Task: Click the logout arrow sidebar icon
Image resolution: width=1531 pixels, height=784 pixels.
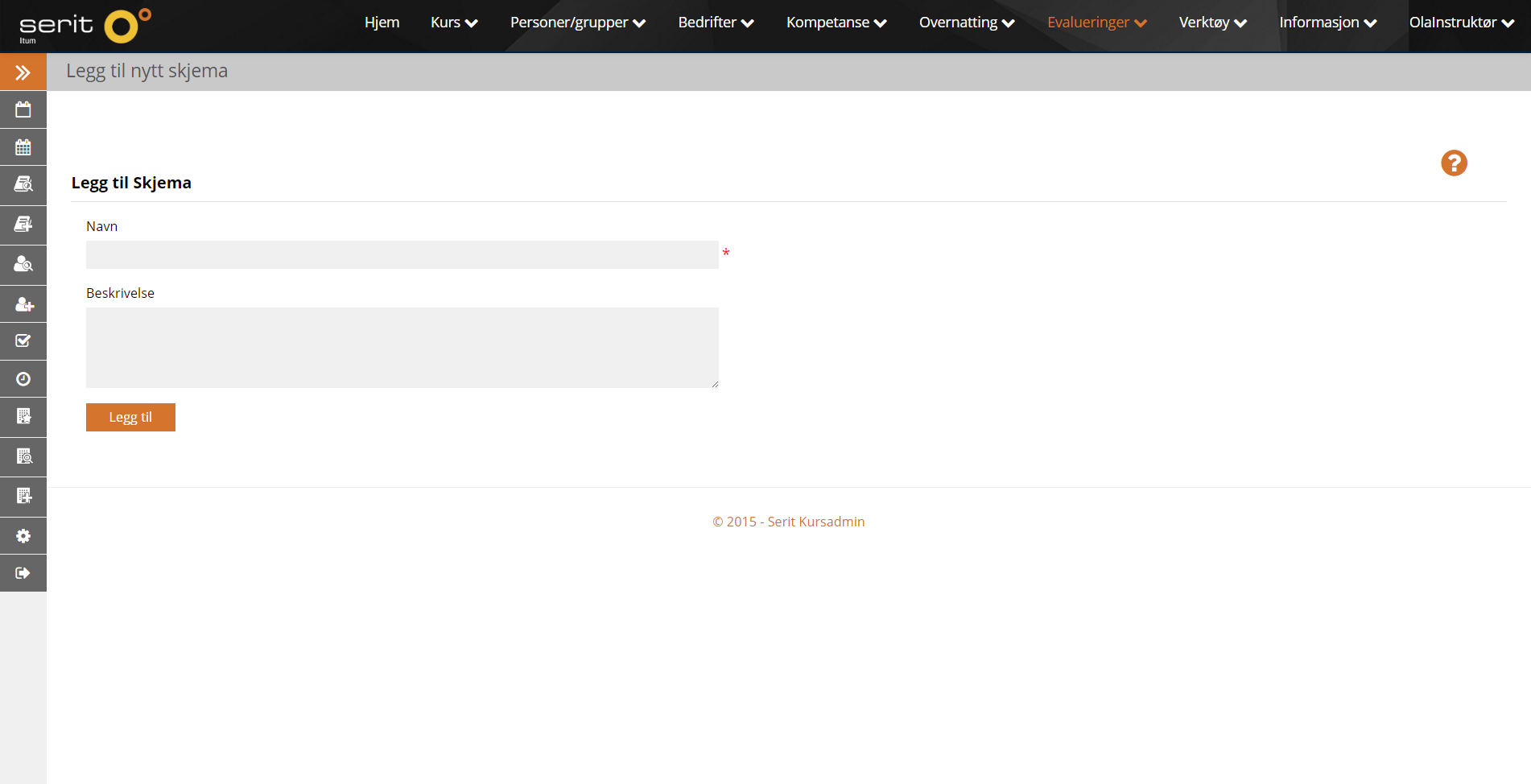Action: coord(23,573)
